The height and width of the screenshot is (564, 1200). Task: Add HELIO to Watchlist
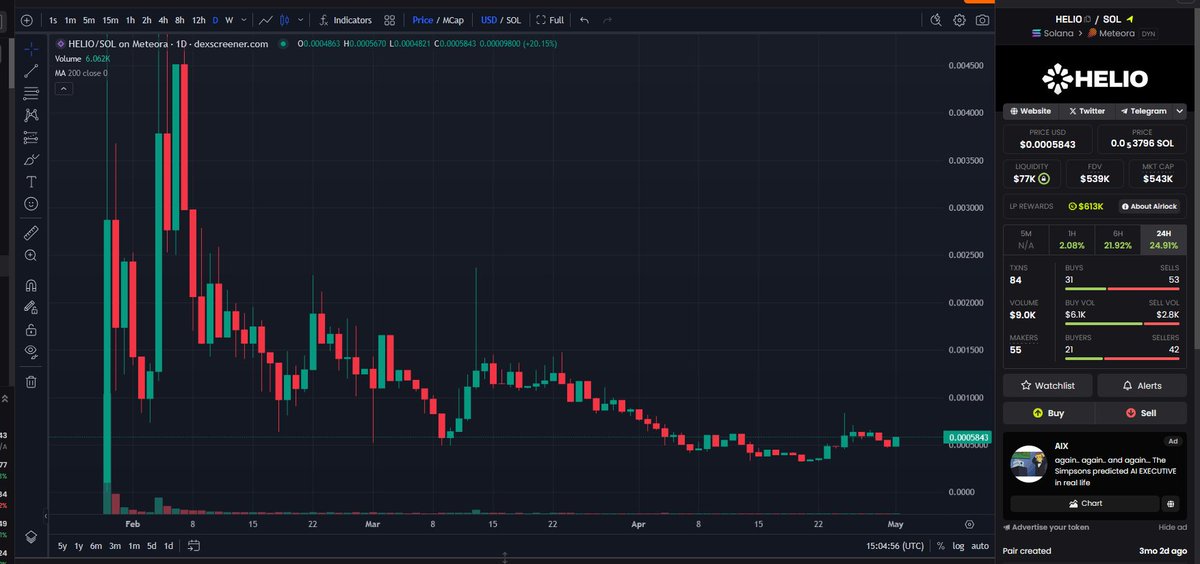tap(1048, 385)
